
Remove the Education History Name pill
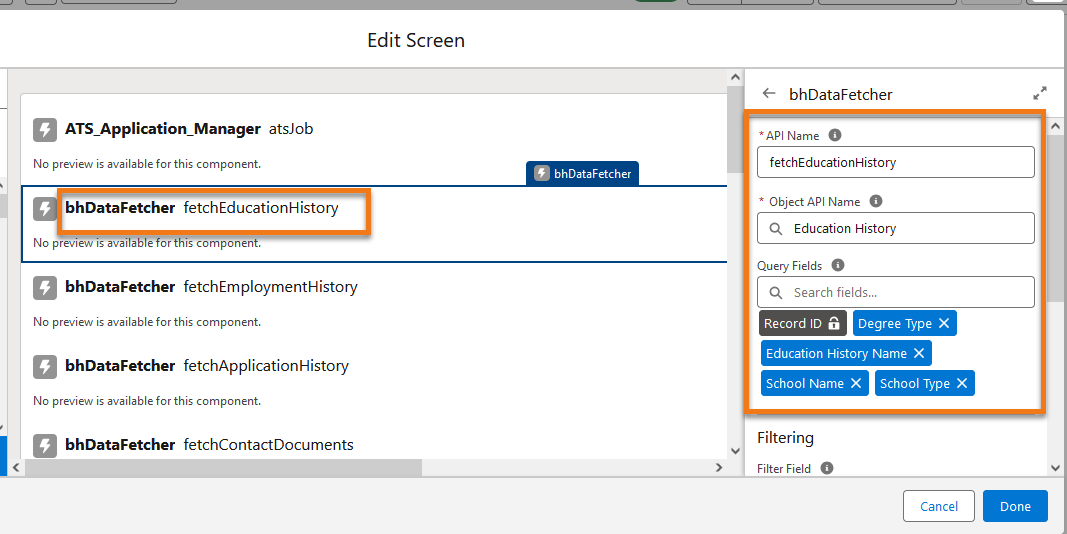click(x=918, y=353)
